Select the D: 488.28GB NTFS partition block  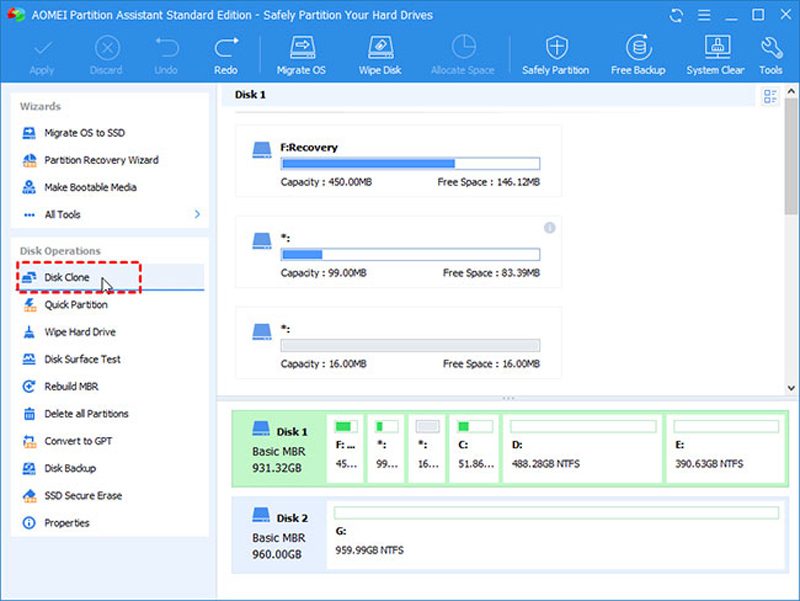tap(582, 446)
